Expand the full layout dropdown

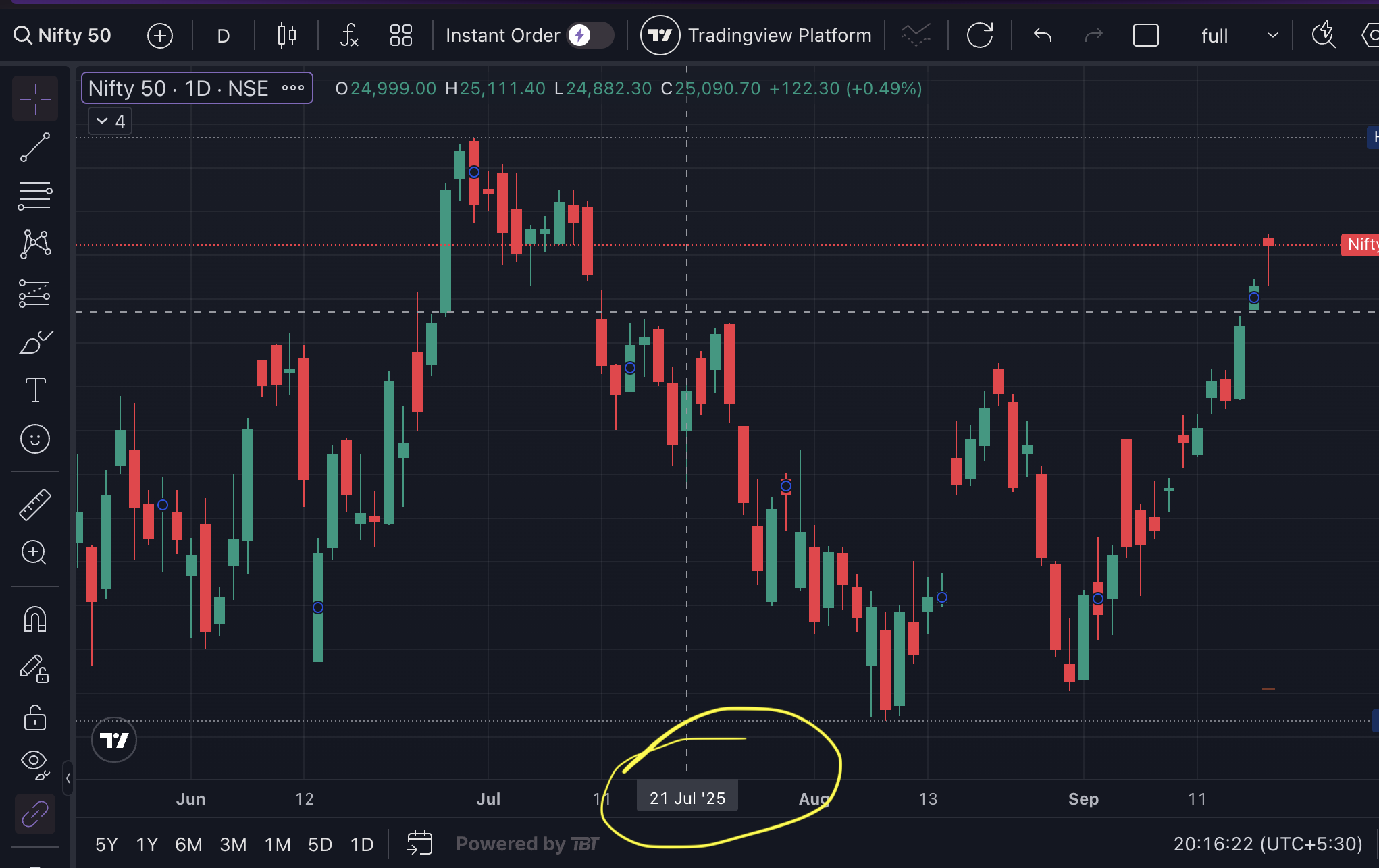(1272, 35)
